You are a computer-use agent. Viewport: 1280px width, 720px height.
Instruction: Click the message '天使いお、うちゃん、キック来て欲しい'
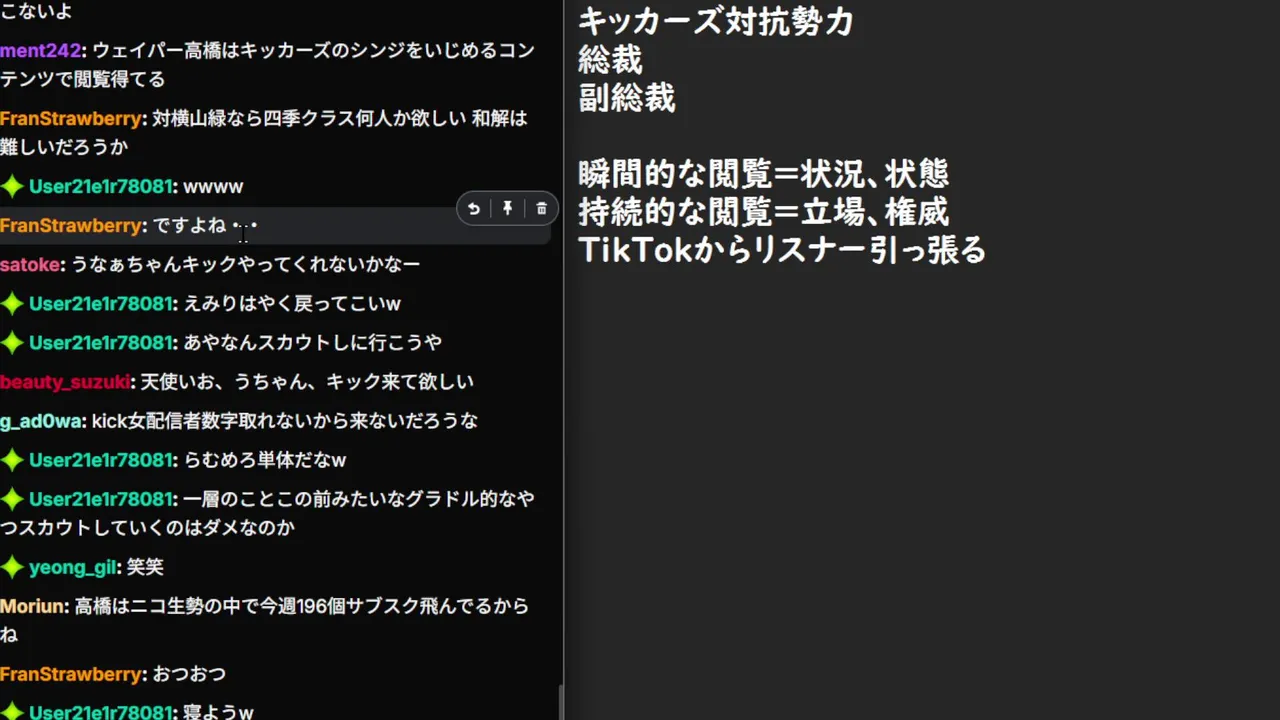[x=307, y=381]
